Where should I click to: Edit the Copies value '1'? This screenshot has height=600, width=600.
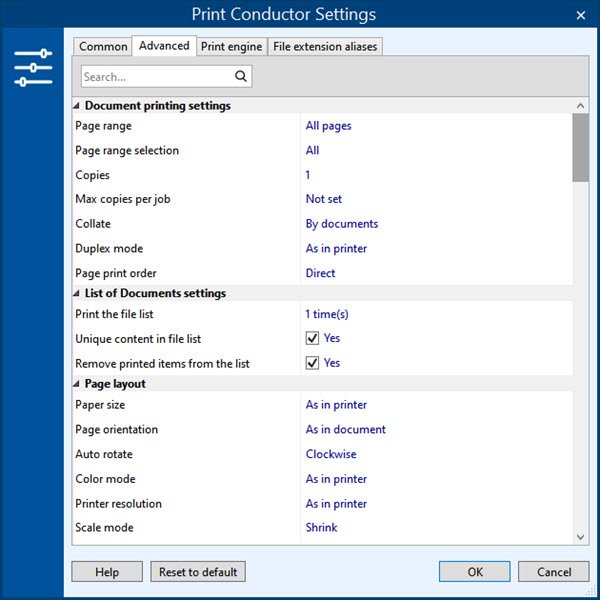(x=308, y=175)
